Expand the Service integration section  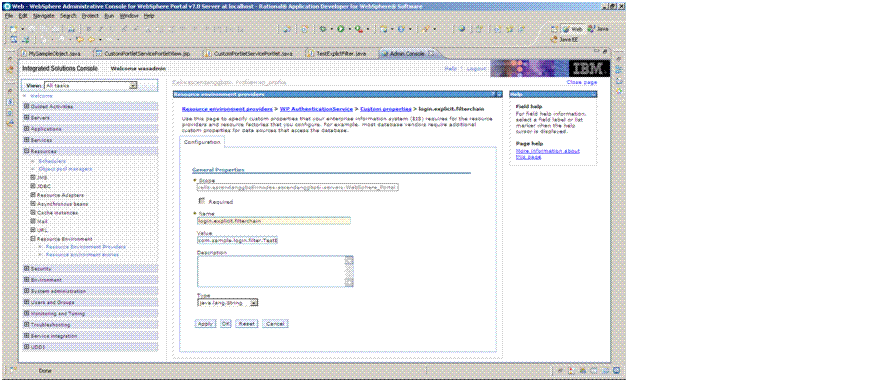tap(26, 335)
